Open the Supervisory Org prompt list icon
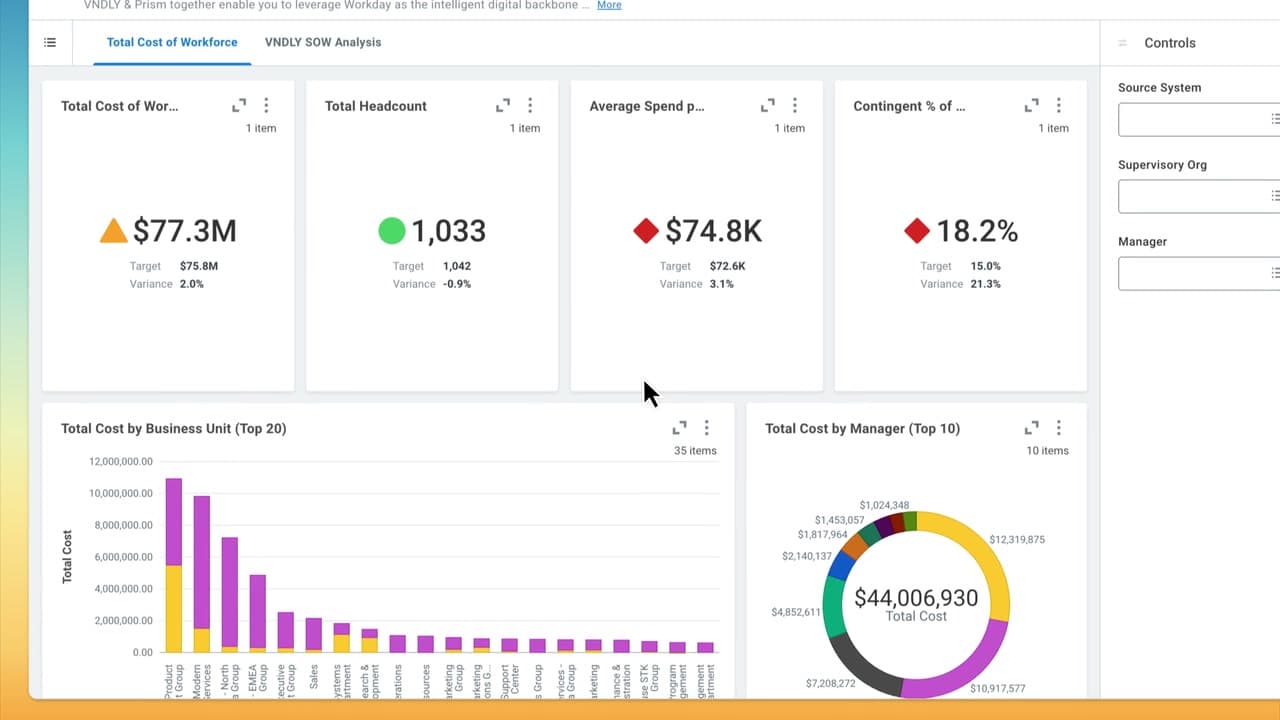Screen dimensions: 1280x720 click(1274, 196)
